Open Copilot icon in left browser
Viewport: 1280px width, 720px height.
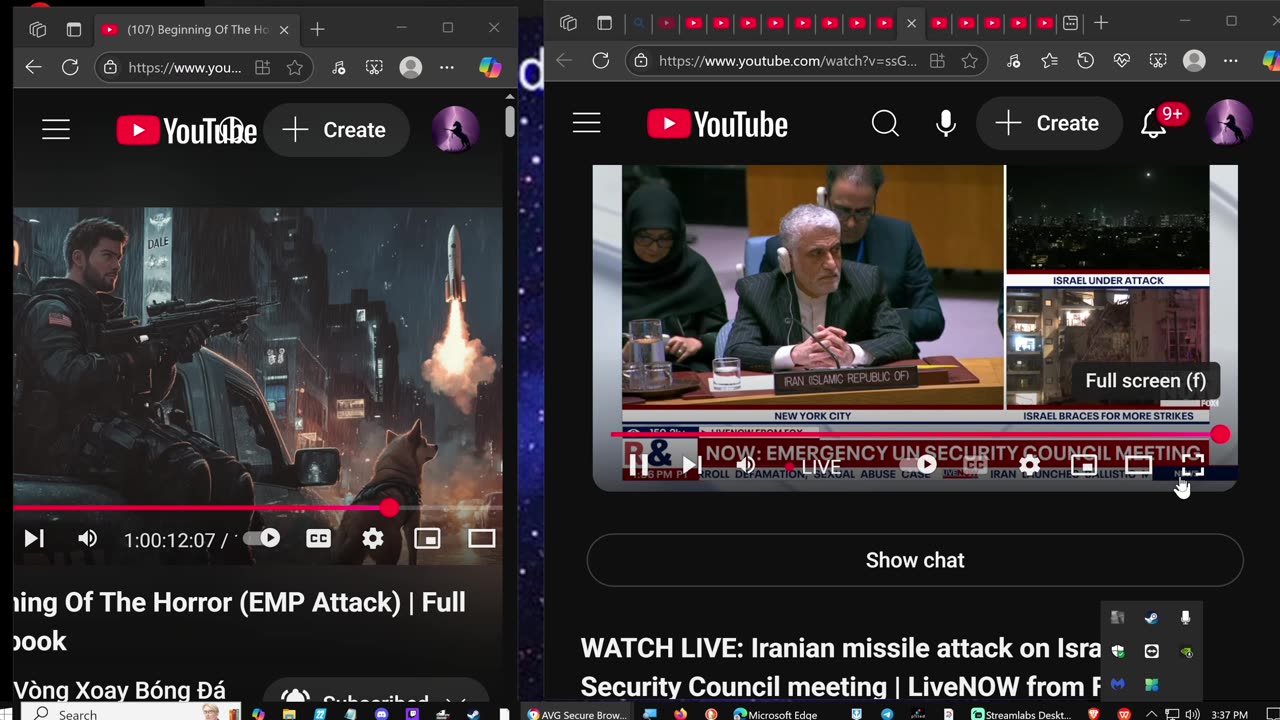click(490, 68)
